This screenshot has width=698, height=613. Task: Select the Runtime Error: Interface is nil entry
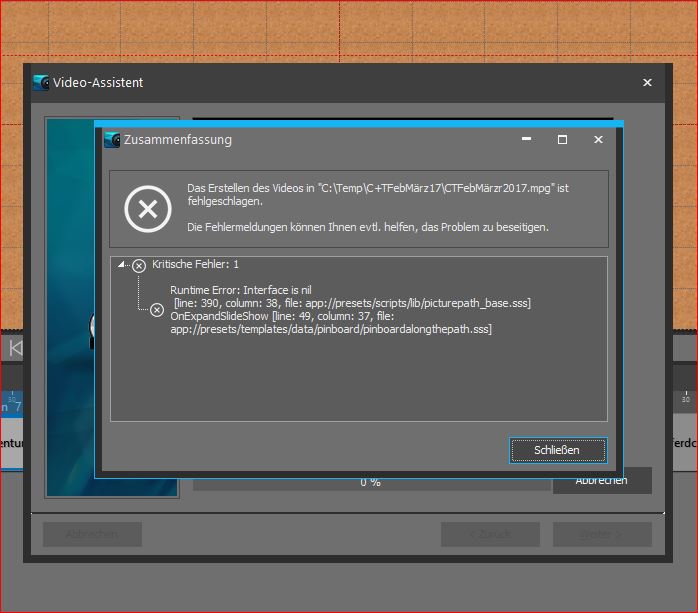pyautogui.click(x=242, y=289)
